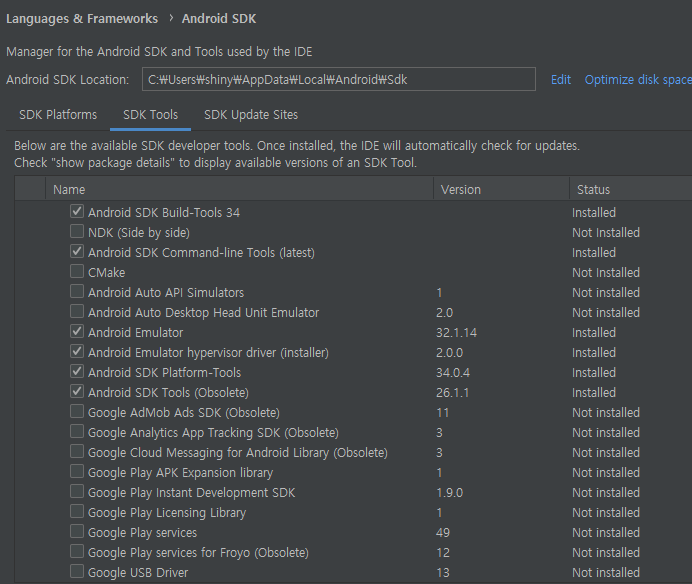692x584 pixels.
Task: Click the Optimize disk space link
Action: (x=638, y=80)
